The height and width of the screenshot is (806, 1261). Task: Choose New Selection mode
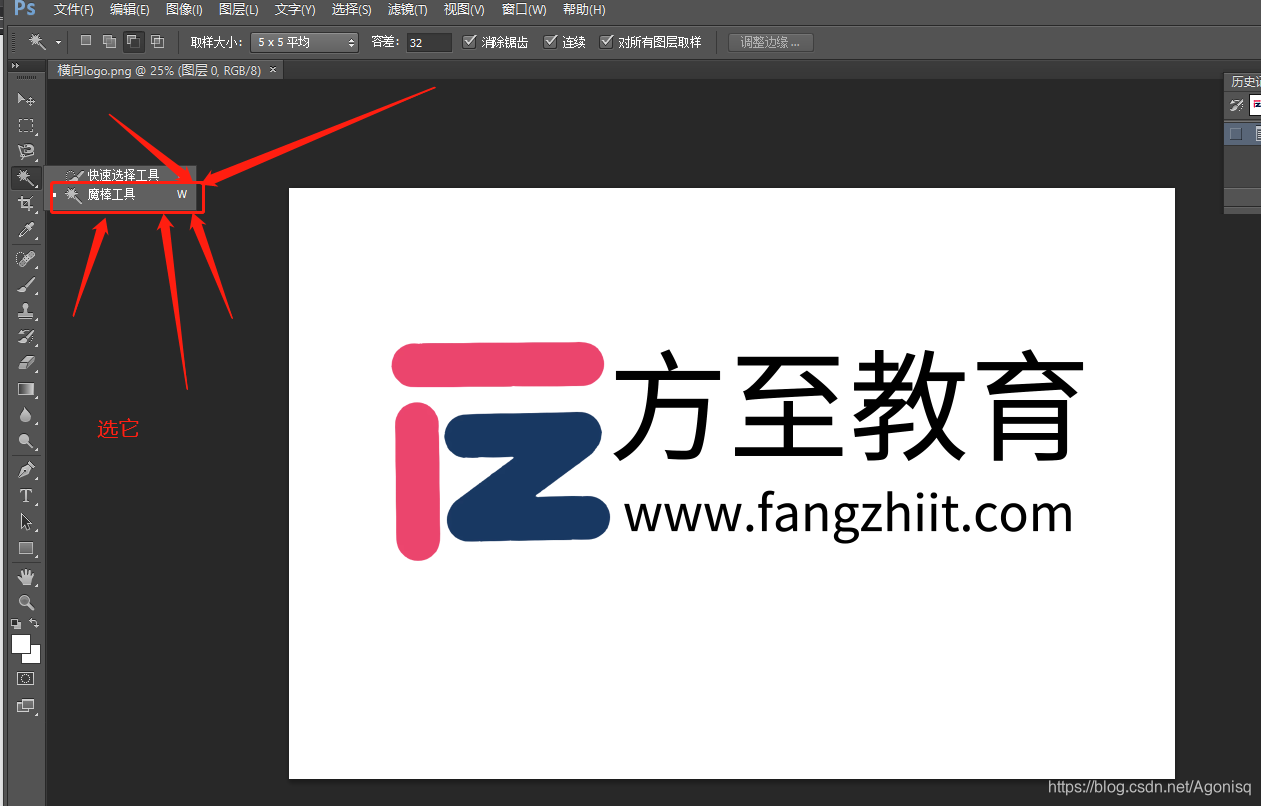[86, 42]
